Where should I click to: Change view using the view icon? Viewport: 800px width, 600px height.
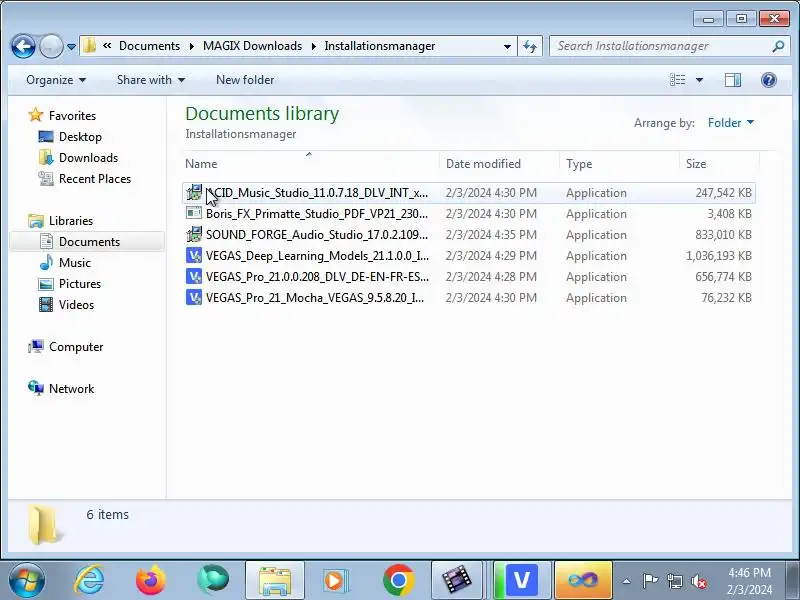[x=678, y=80]
